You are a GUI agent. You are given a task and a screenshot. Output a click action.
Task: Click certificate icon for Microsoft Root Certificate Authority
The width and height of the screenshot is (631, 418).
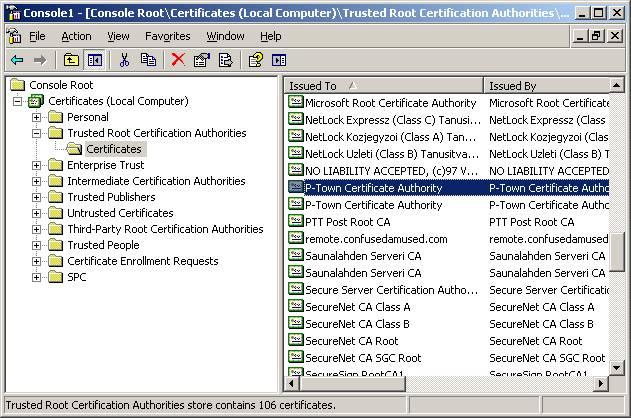tap(295, 102)
